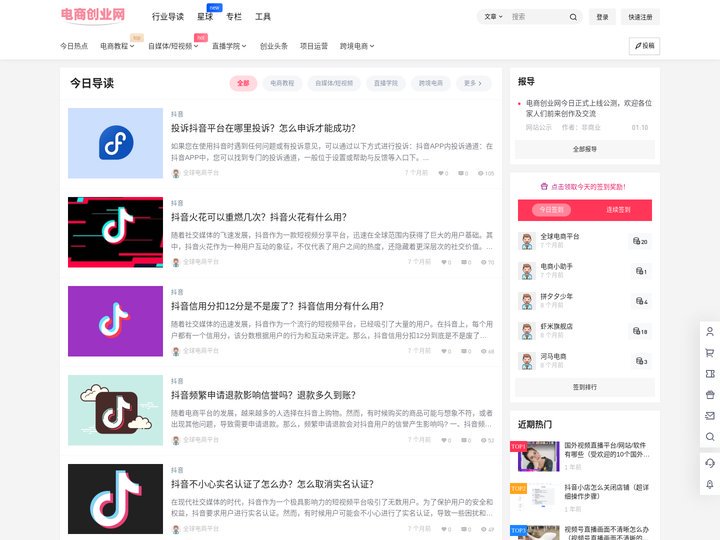Click the 签到排行 button
Image resolution: width=720 pixels, height=540 pixels.
point(585,387)
